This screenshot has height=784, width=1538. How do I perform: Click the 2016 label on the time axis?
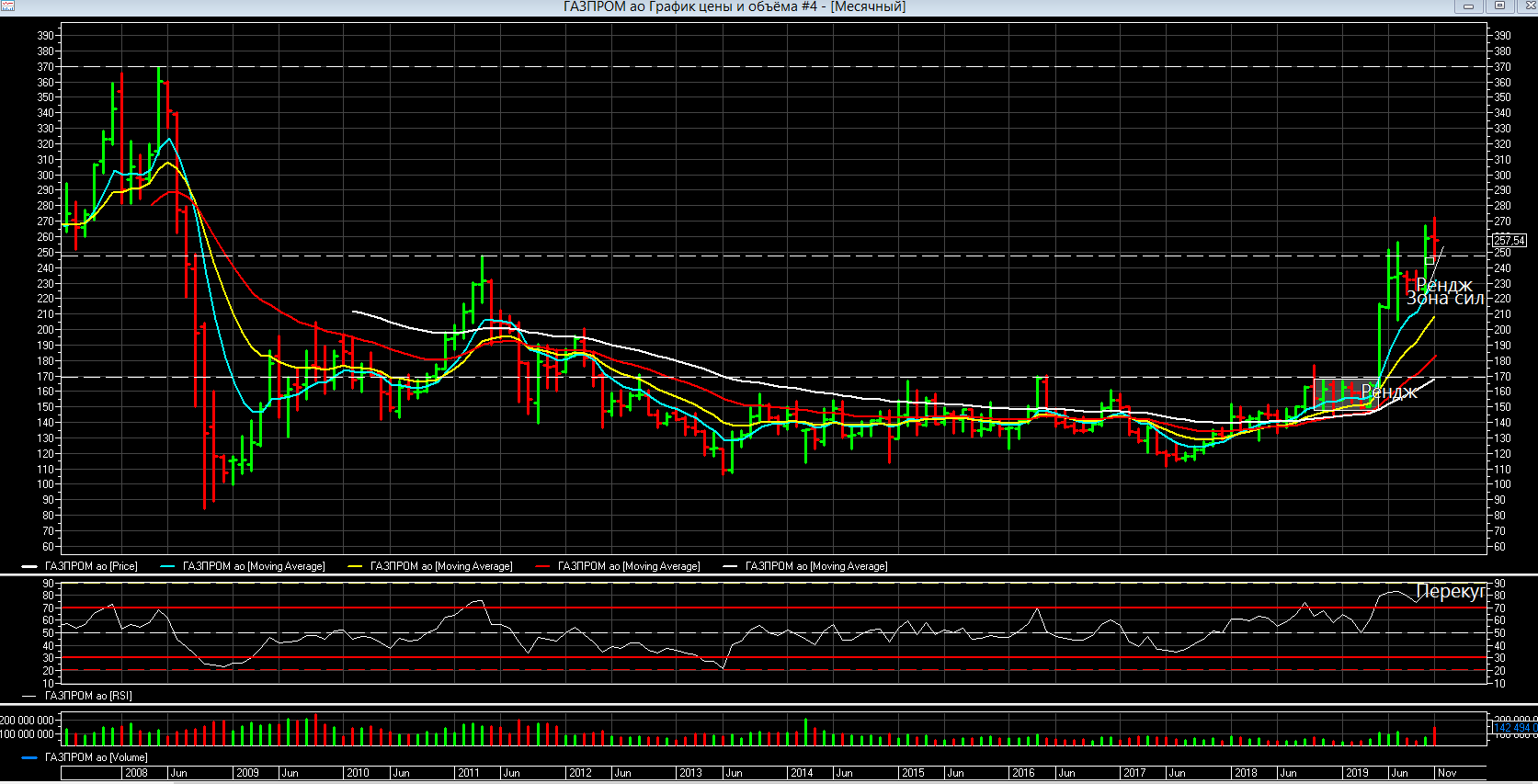[x=1023, y=773]
